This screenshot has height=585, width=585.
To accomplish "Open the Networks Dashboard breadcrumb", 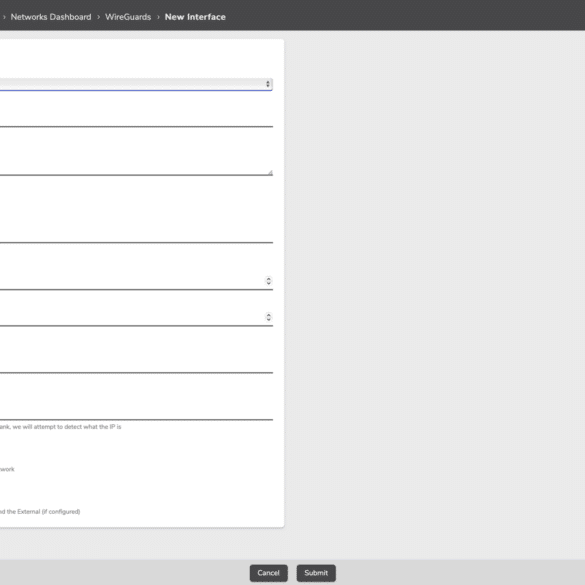I will 51,17.
